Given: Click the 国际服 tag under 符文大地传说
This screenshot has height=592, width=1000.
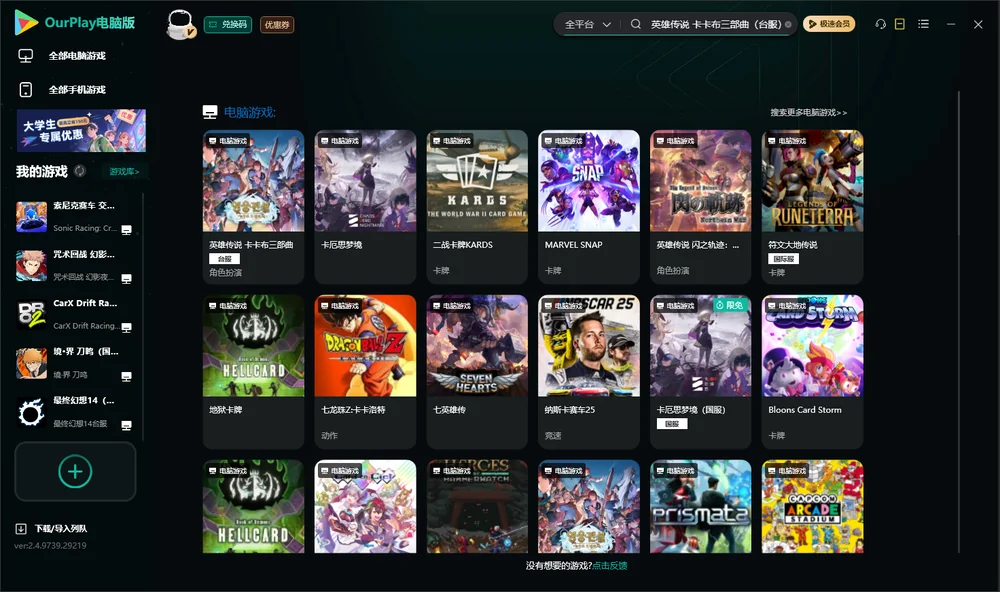Looking at the screenshot, I should point(784,259).
